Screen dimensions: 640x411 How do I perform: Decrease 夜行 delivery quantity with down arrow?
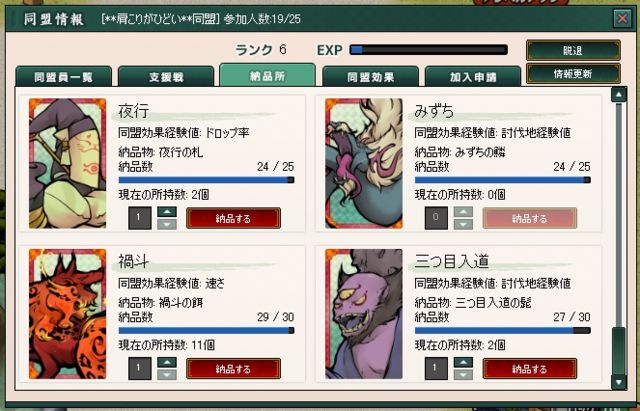(167, 224)
